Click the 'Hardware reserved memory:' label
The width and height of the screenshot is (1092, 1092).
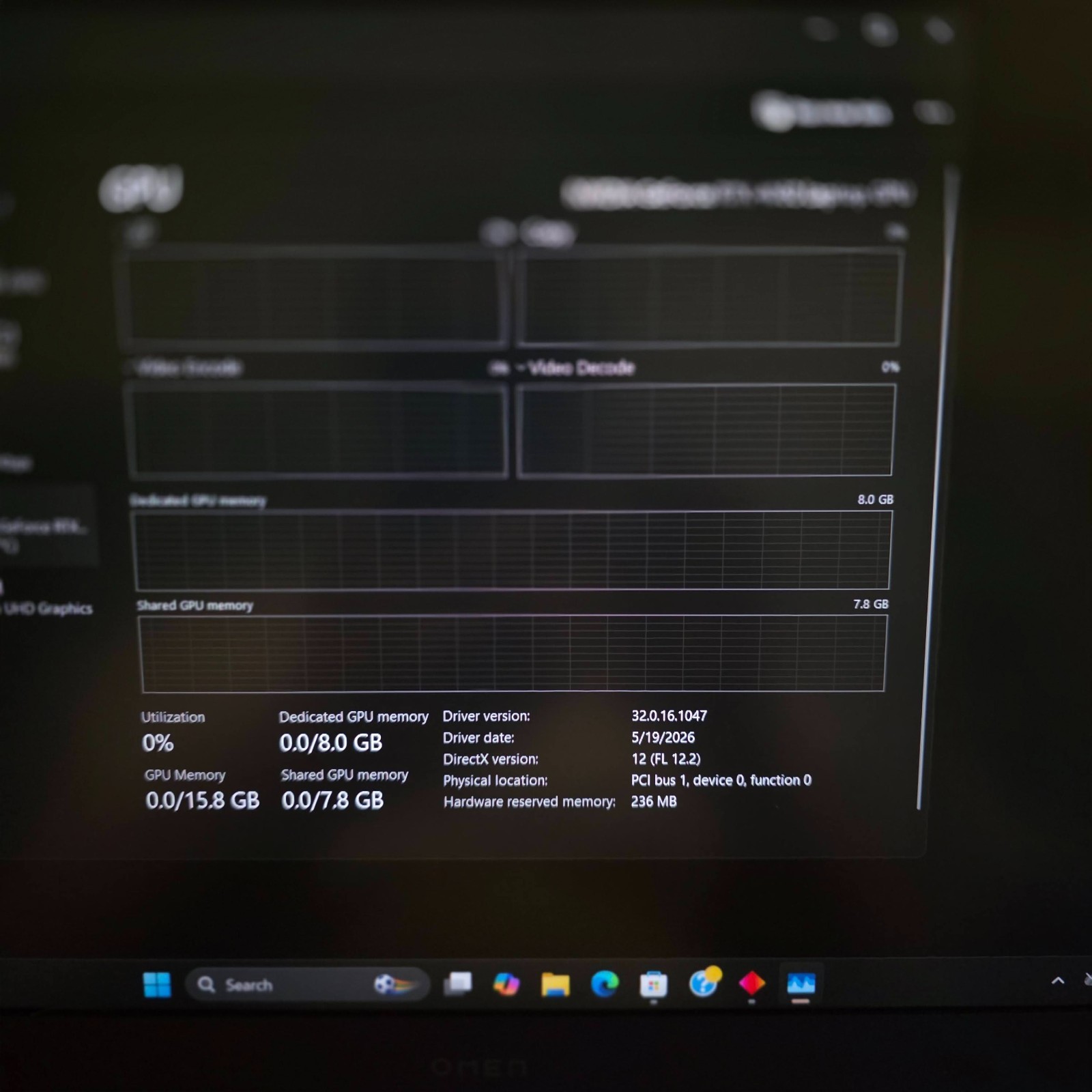(x=530, y=802)
